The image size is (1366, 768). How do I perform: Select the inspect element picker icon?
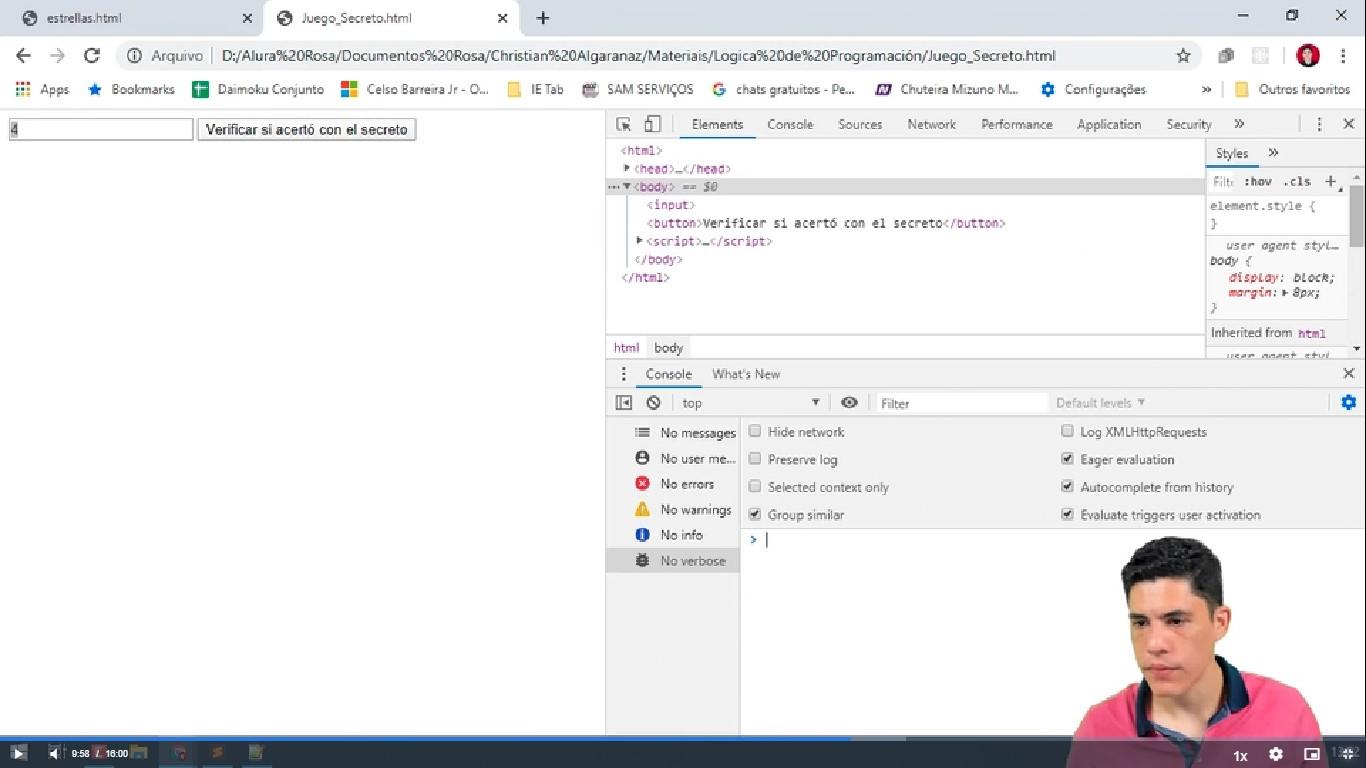tap(624, 124)
